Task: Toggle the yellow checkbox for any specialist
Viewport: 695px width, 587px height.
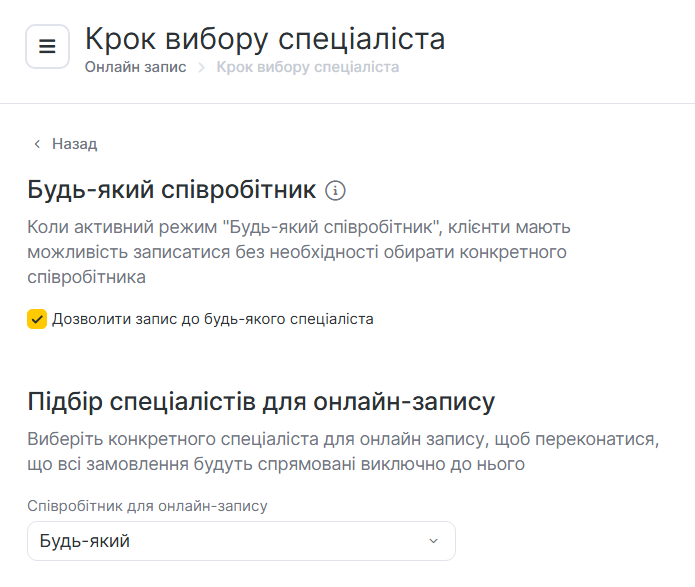Action: [37, 319]
